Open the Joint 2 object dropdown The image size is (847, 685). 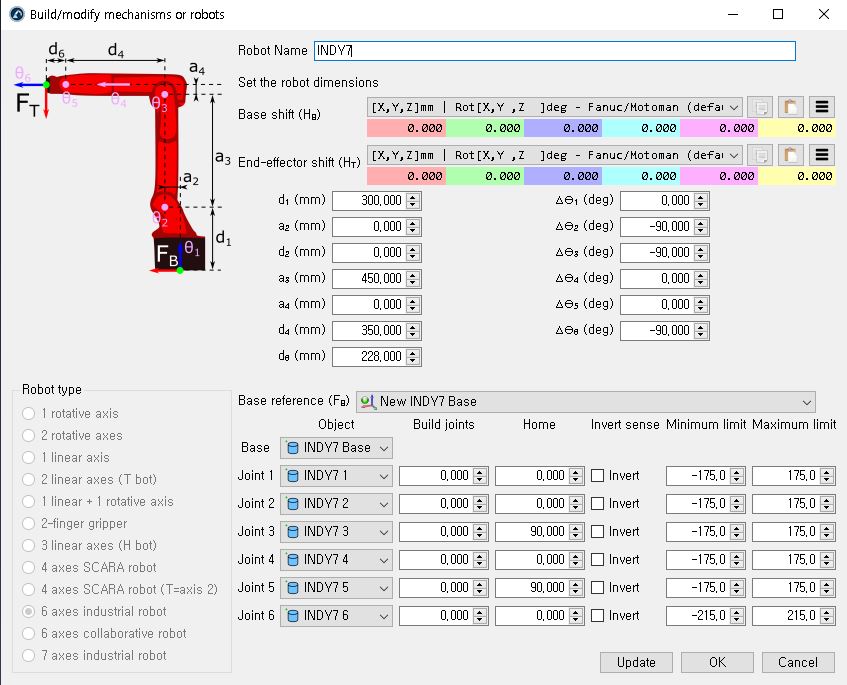[383, 504]
